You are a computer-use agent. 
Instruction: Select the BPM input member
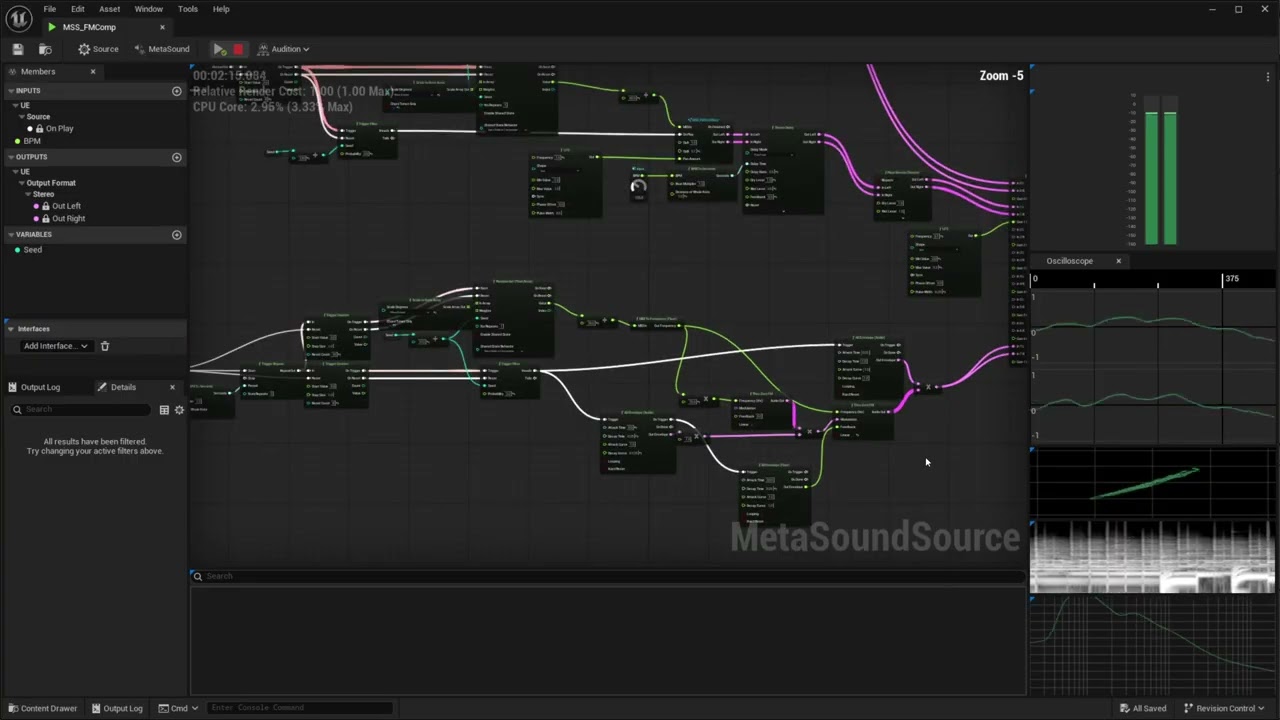point(32,141)
